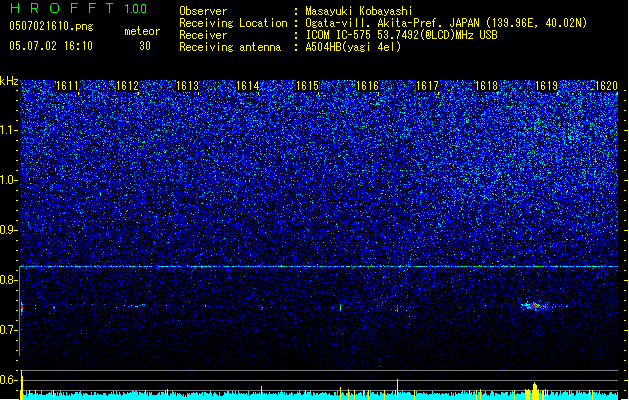Click the HROFFT 1.0.0 title text

click(x=78, y=8)
